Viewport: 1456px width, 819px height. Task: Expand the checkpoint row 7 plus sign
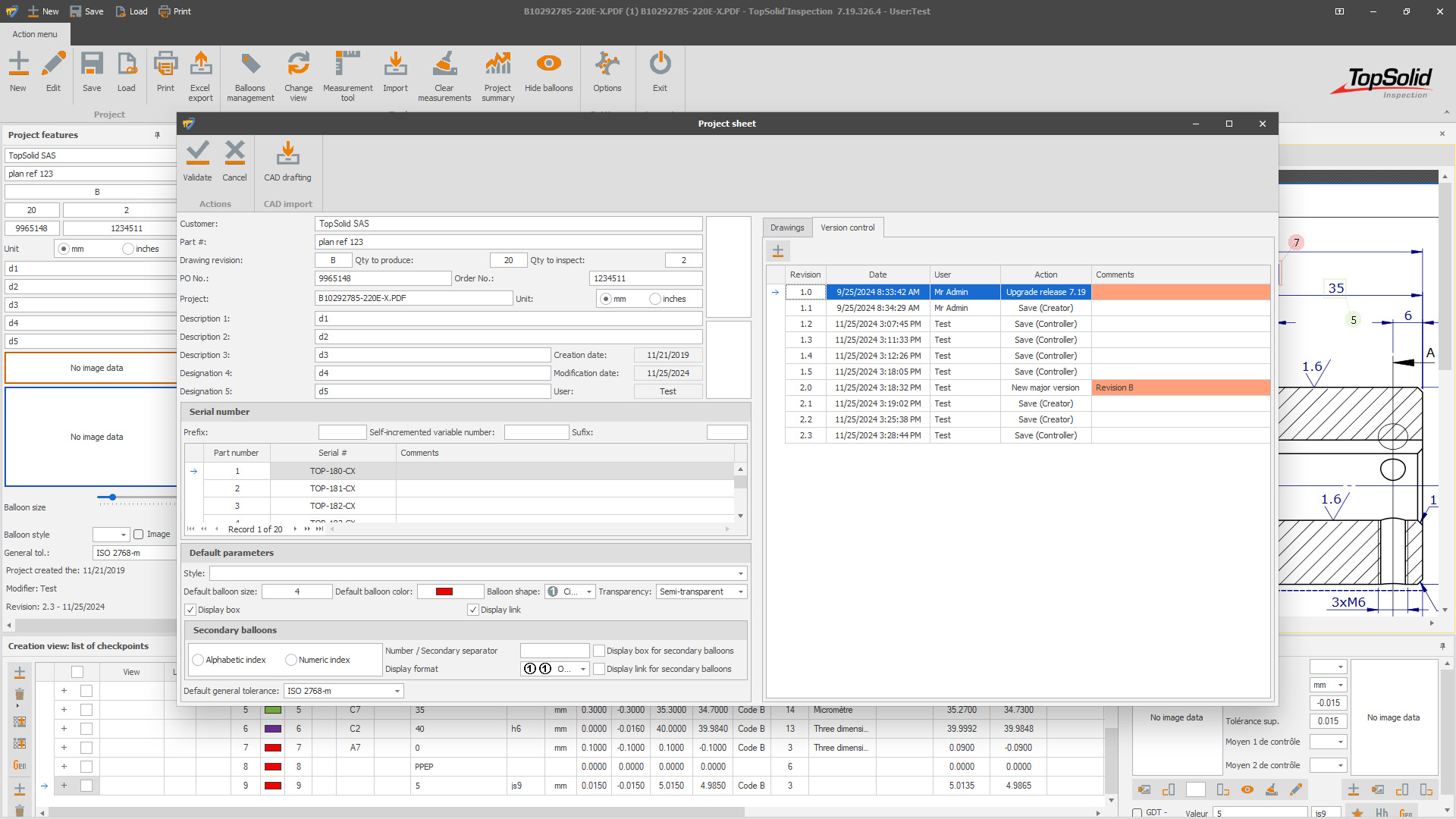[x=64, y=748]
